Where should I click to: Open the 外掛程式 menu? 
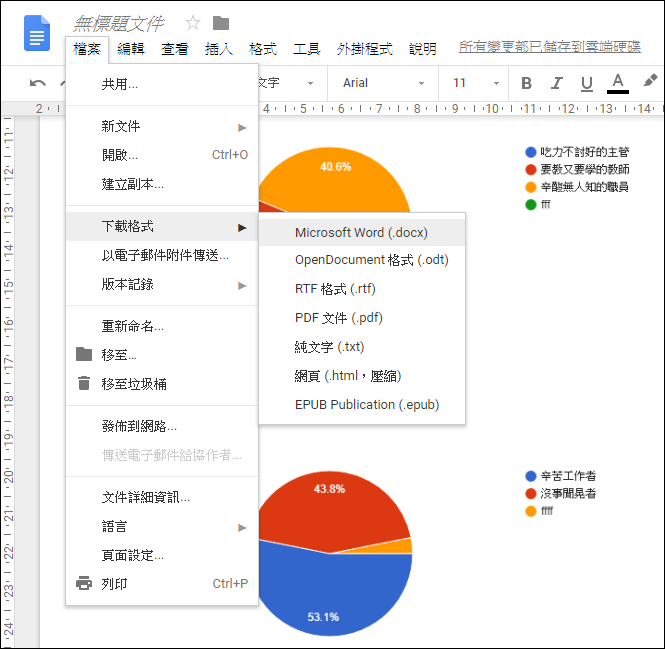coord(365,49)
